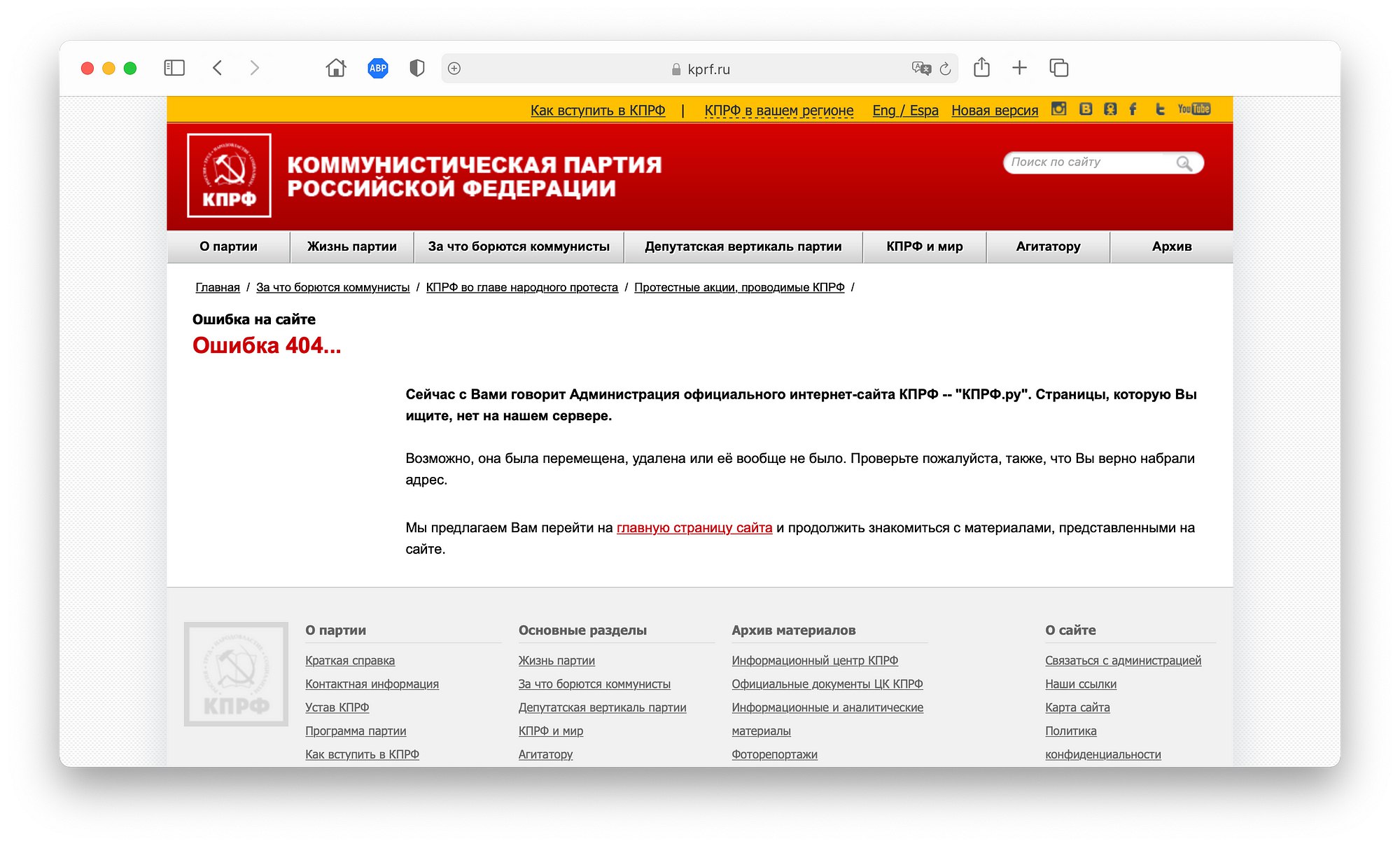Click the YouTube logo icon
Image resolution: width=1400 pixels, height=846 pixels.
click(1194, 109)
